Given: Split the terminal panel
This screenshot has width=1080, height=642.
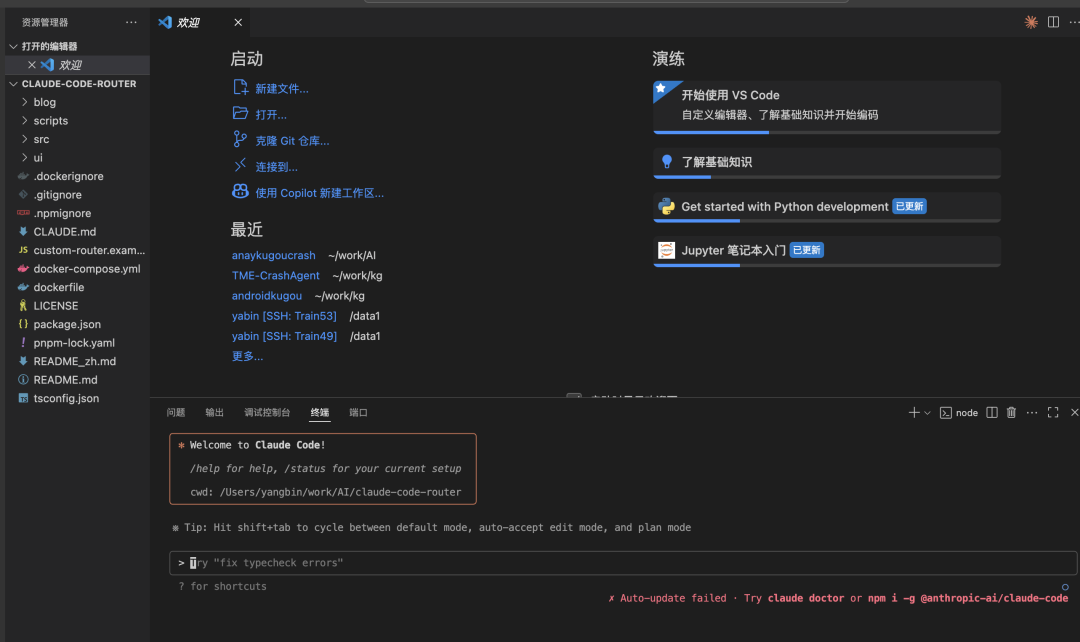Looking at the screenshot, I should coord(992,413).
